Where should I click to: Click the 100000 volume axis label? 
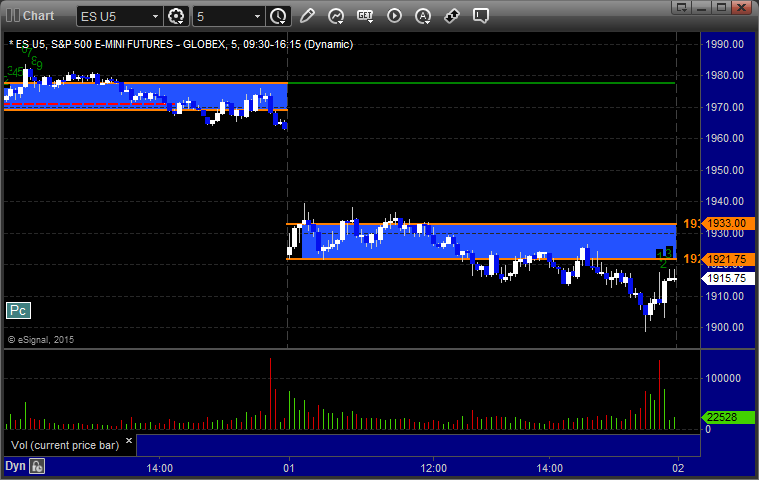(x=723, y=378)
